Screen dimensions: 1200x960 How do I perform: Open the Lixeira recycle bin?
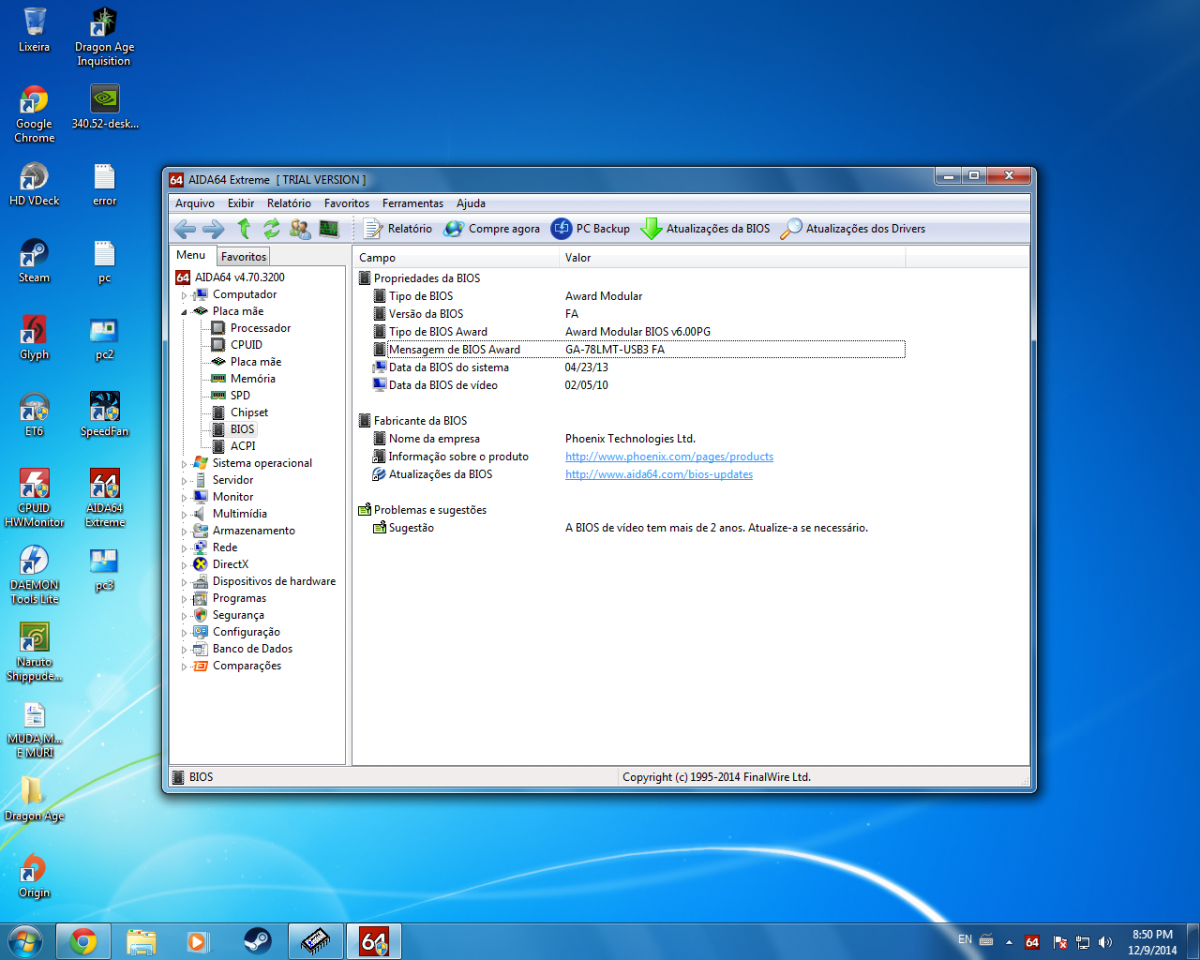(x=34, y=30)
